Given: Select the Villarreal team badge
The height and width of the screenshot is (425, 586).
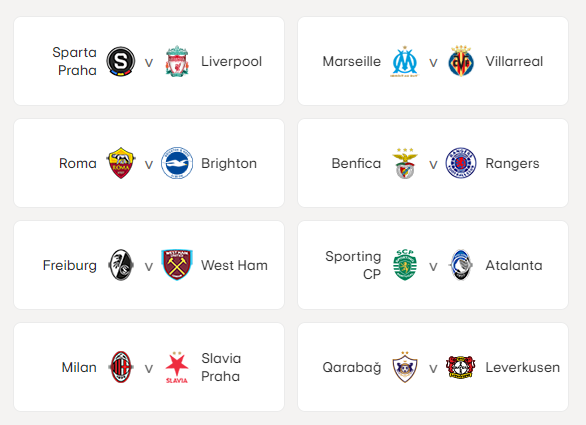Looking at the screenshot, I should (x=461, y=61).
